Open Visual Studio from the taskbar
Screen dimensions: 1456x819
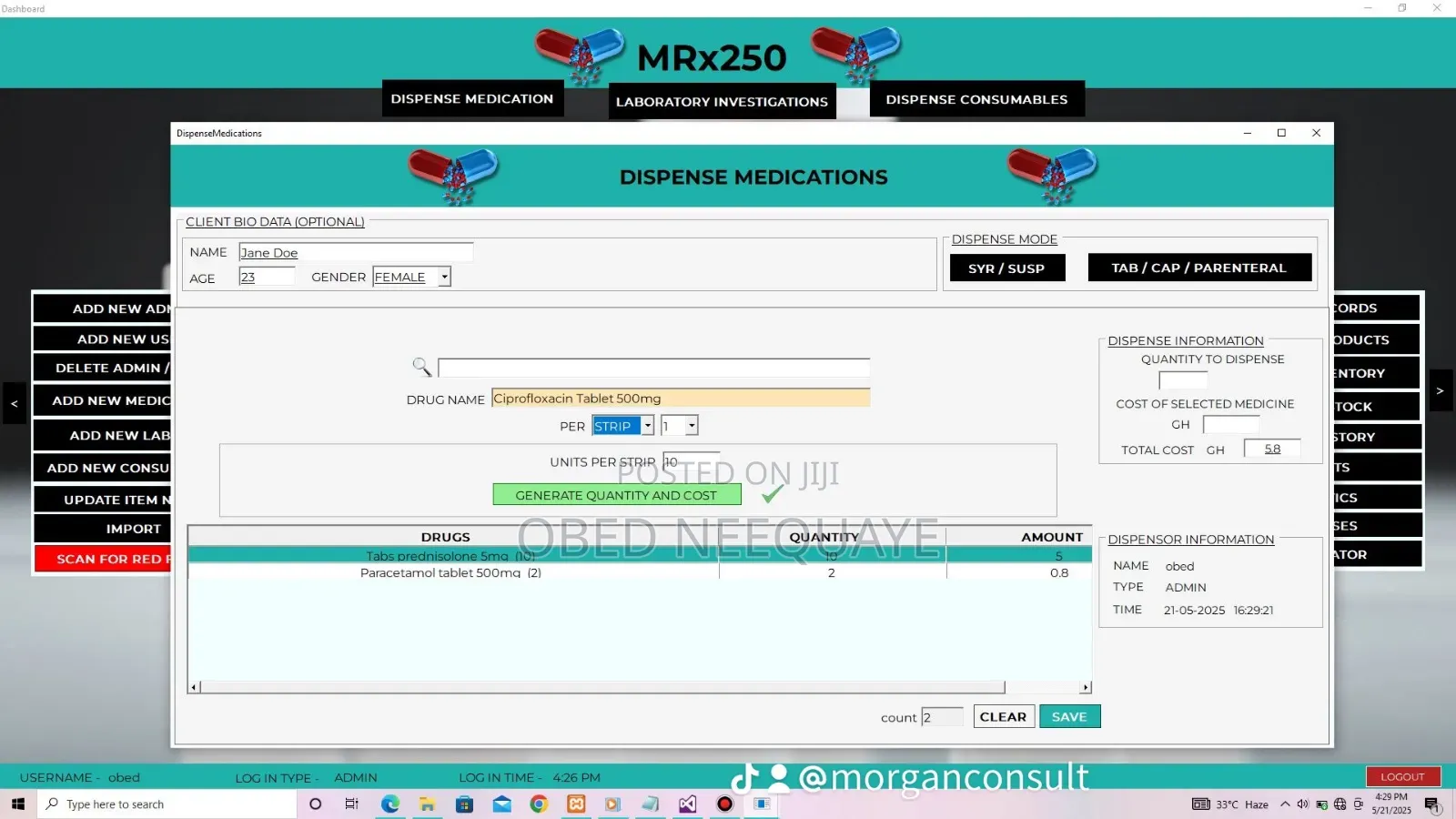tap(687, 804)
